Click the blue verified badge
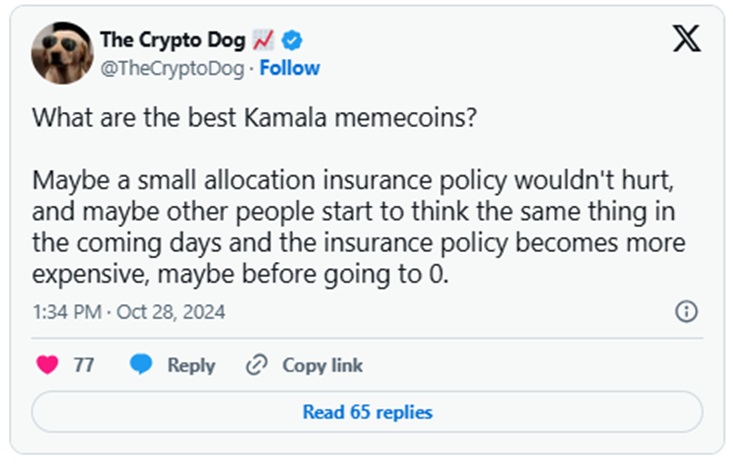Viewport: 733px width, 464px height. pos(293,40)
